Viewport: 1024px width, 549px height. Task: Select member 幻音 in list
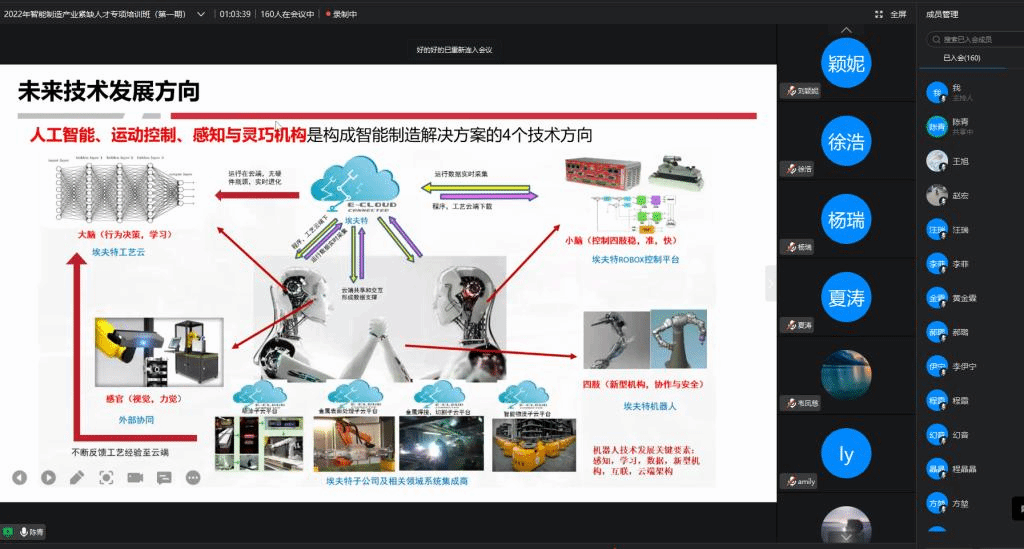pos(972,435)
